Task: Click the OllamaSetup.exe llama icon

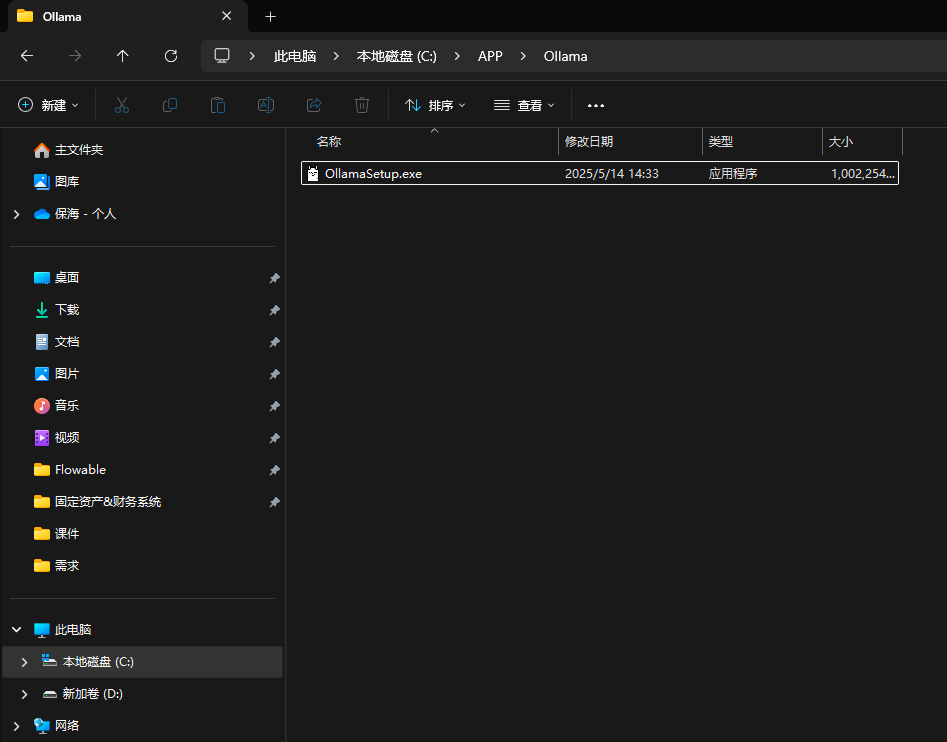Action: pyautogui.click(x=313, y=173)
